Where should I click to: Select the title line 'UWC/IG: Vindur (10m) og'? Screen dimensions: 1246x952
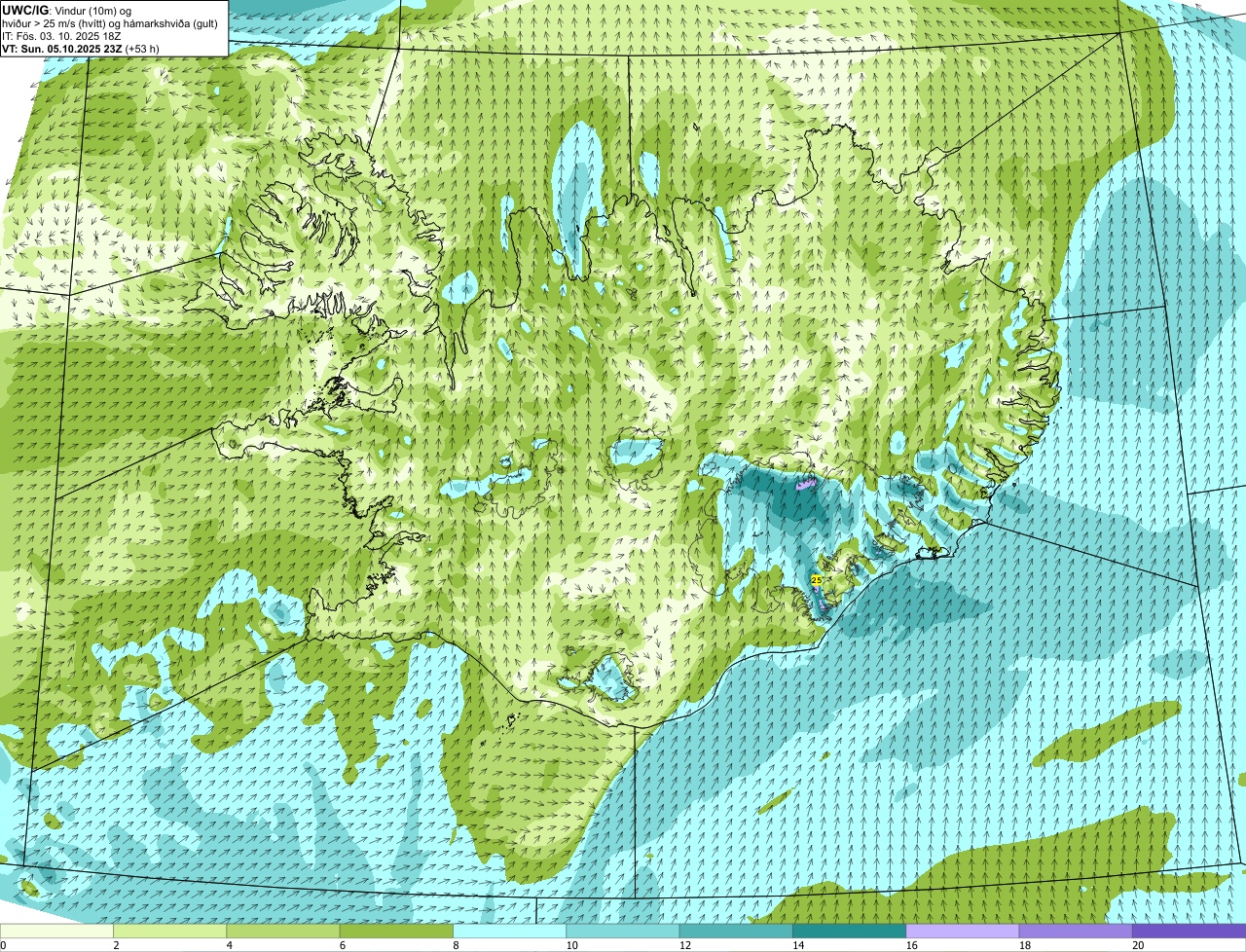click(67, 11)
